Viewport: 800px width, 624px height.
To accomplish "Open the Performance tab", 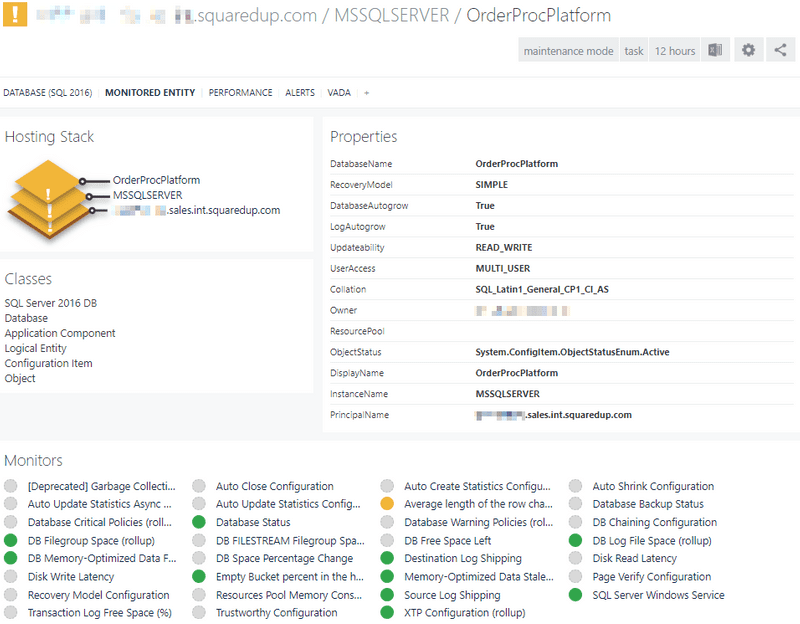I will 240,93.
